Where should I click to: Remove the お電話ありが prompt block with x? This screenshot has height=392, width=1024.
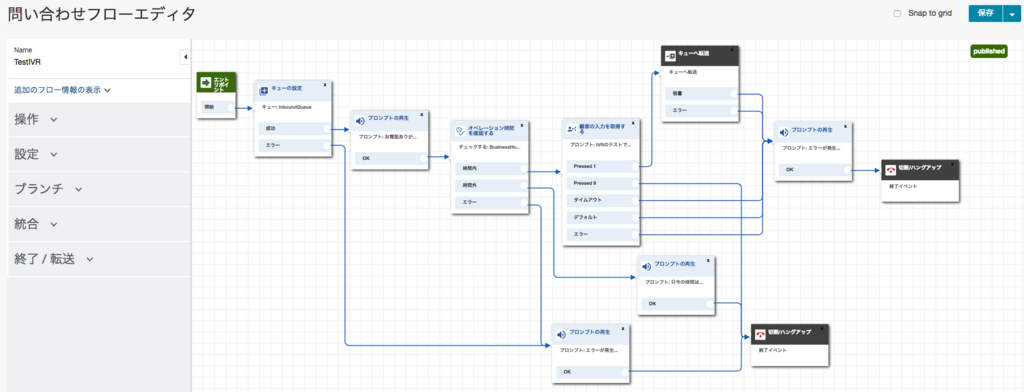click(422, 114)
